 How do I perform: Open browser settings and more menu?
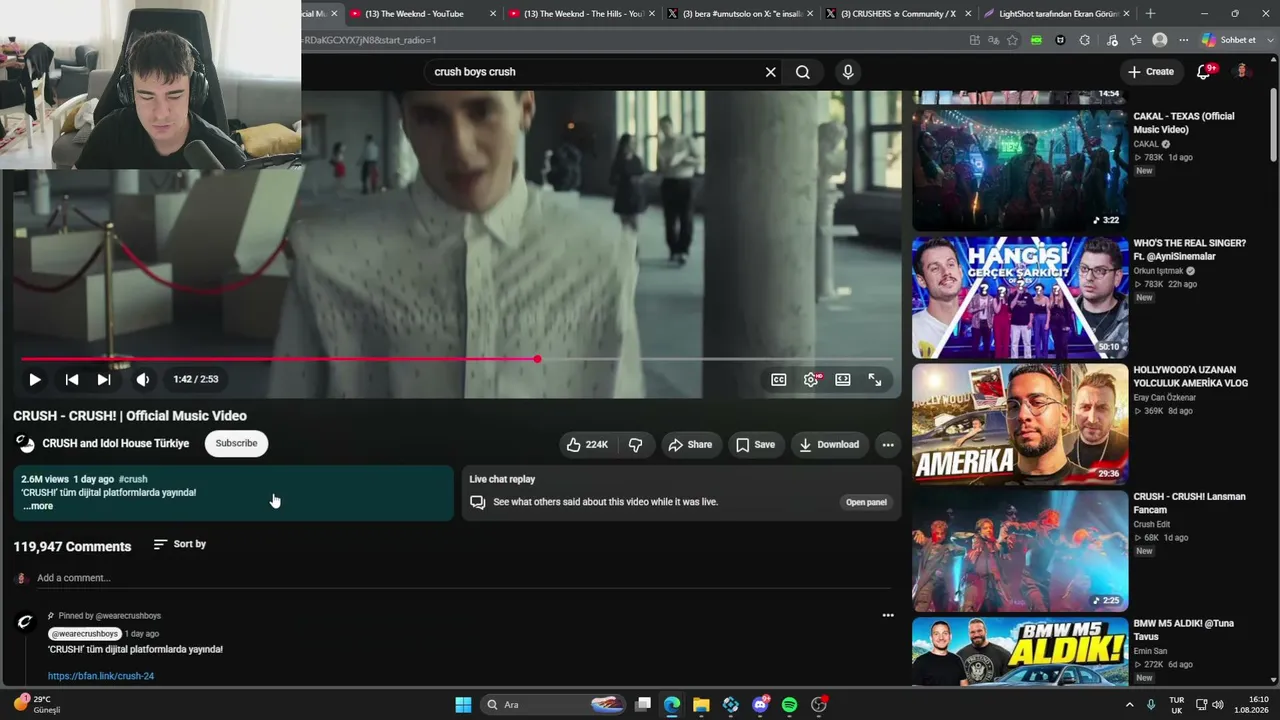[1184, 40]
